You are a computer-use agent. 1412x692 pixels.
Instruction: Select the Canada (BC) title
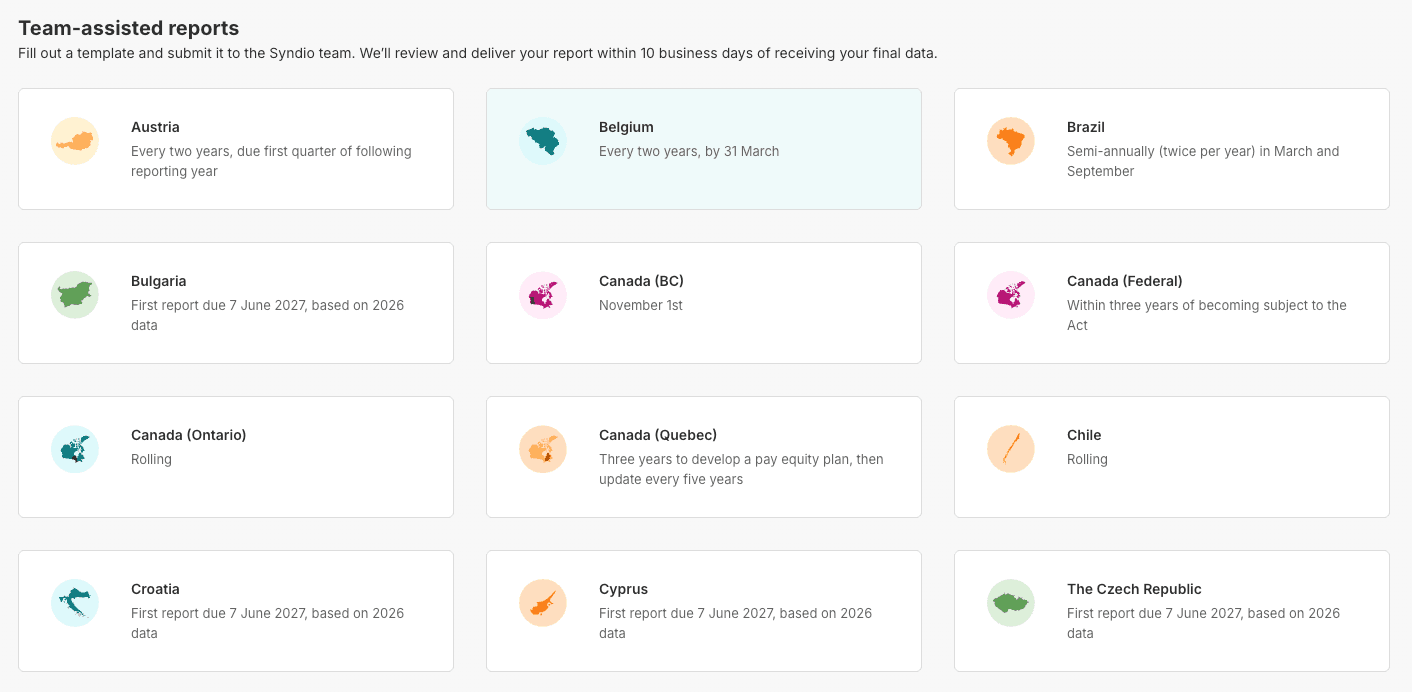[x=641, y=281]
